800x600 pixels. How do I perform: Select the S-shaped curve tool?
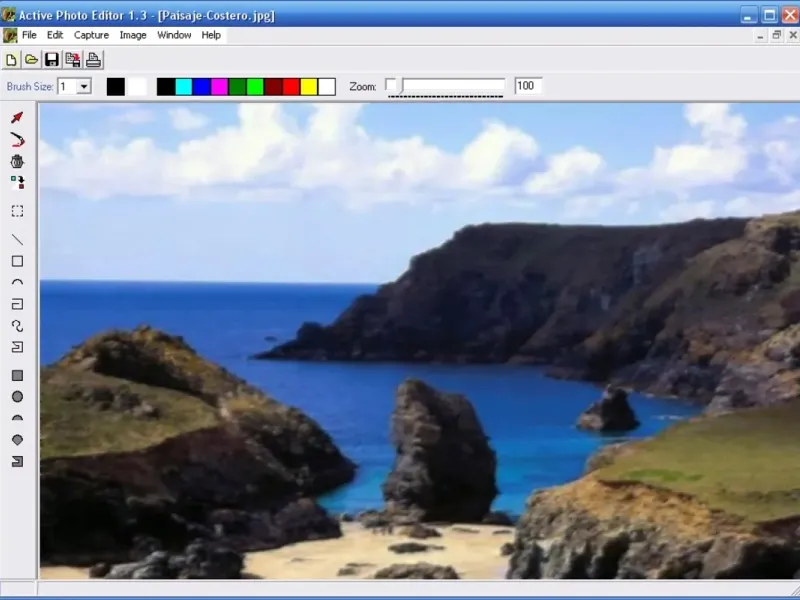(x=17, y=326)
